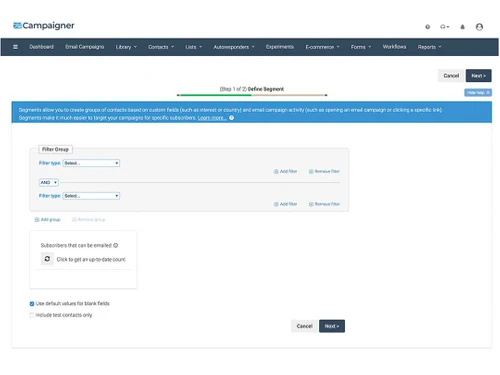Click the bottom Cancel button
500x375 pixels.
tap(304, 326)
